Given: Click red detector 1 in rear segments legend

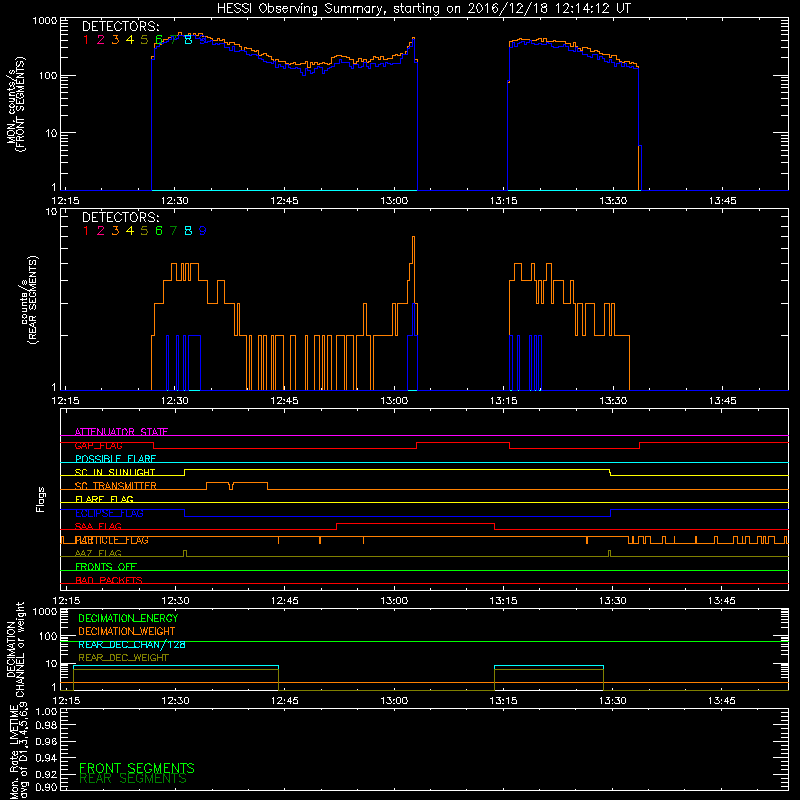Looking at the screenshot, I should click(x=86, y=231).
